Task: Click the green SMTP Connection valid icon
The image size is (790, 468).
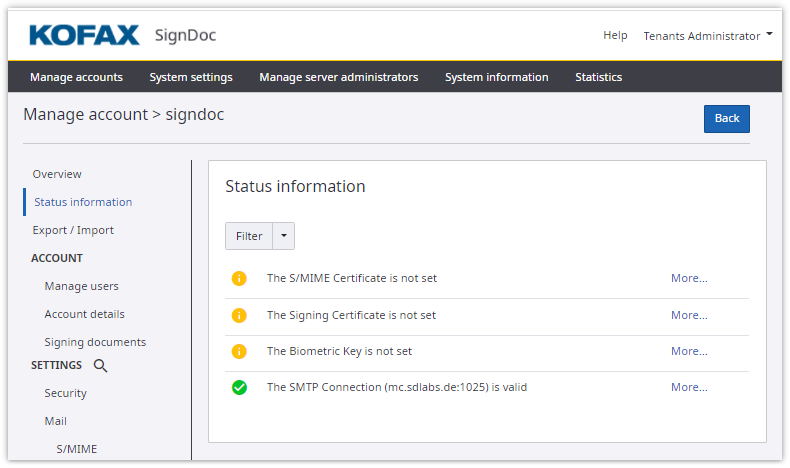Action: pos(239,387)
